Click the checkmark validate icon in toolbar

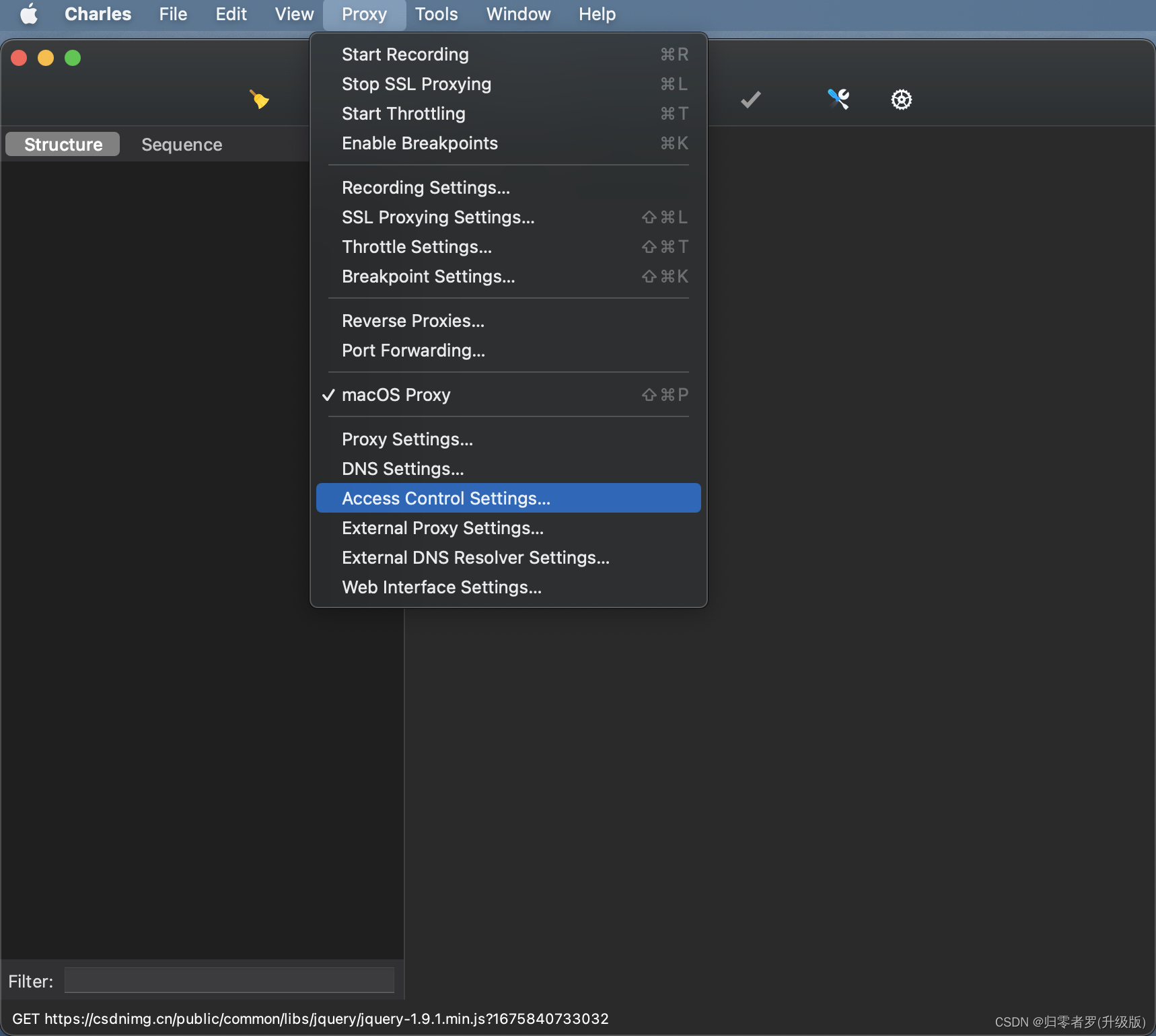[751, 100]
